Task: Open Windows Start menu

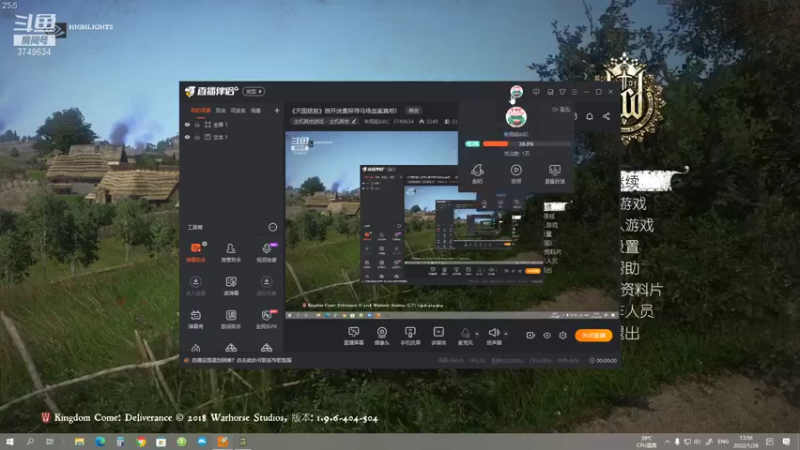Action: point(9,442)
